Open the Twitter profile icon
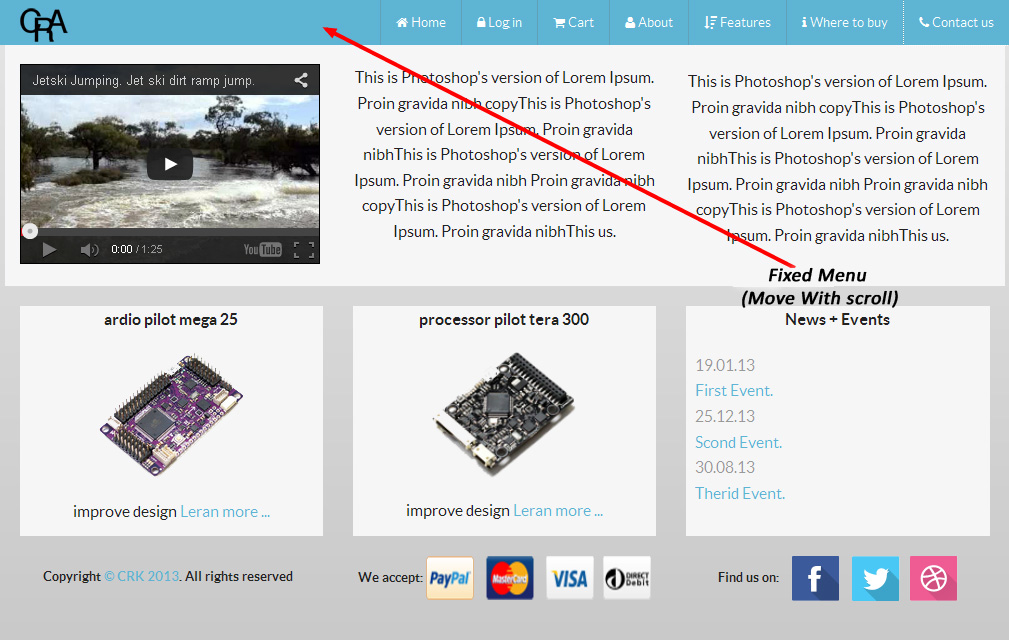The height and width of the screenshot is (640, 1009). [875, 578]
